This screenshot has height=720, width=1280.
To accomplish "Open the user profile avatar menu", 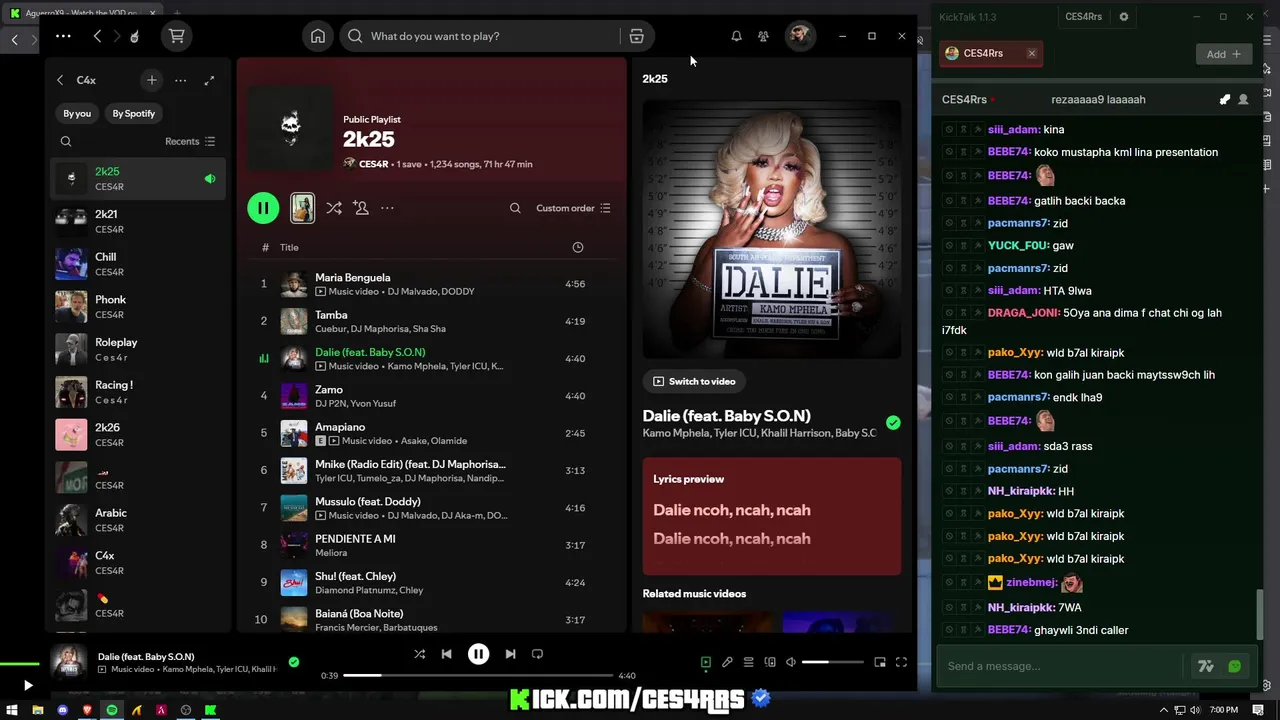I will click(x=799, y=36).
